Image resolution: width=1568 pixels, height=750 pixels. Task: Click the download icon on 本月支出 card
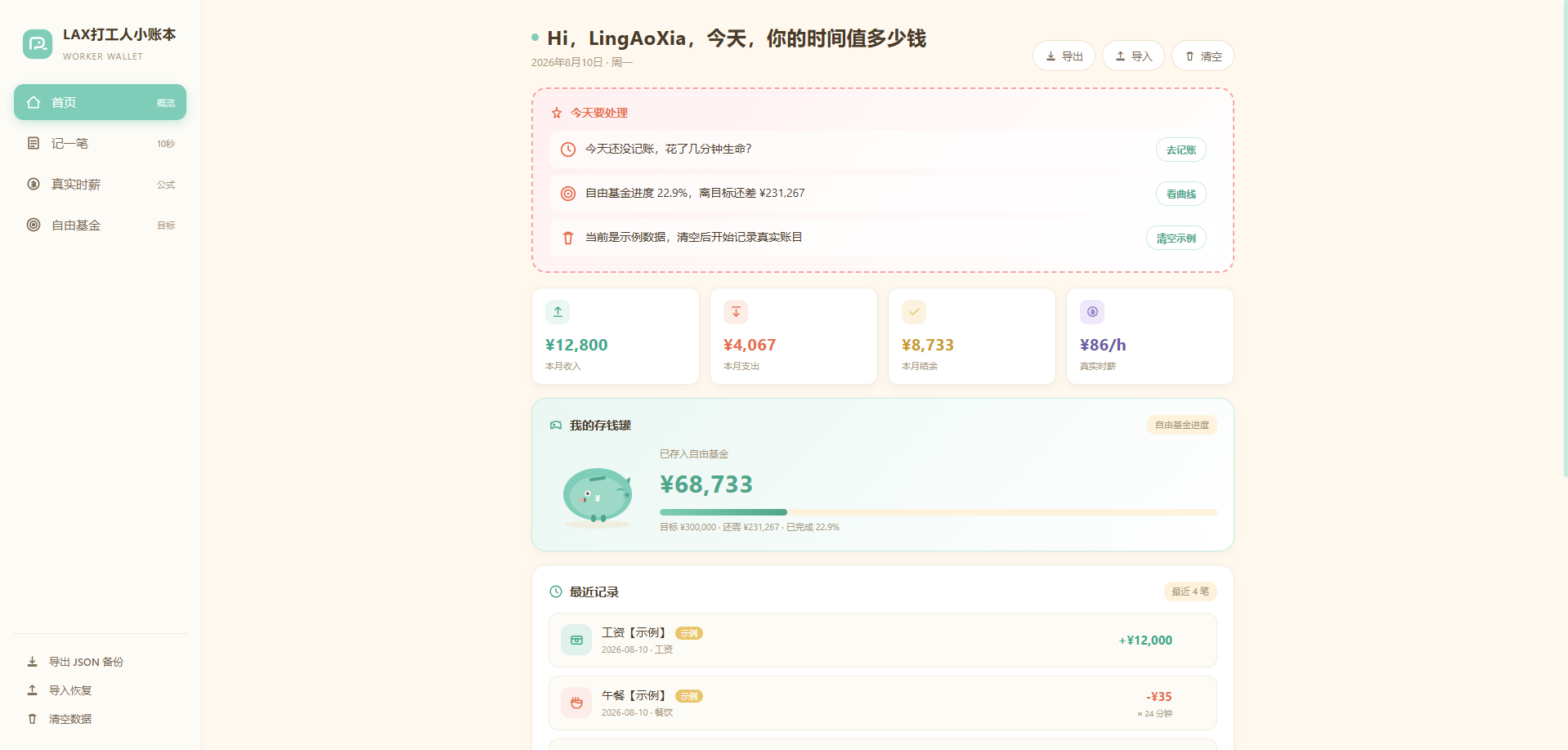(x=736, y=312)
